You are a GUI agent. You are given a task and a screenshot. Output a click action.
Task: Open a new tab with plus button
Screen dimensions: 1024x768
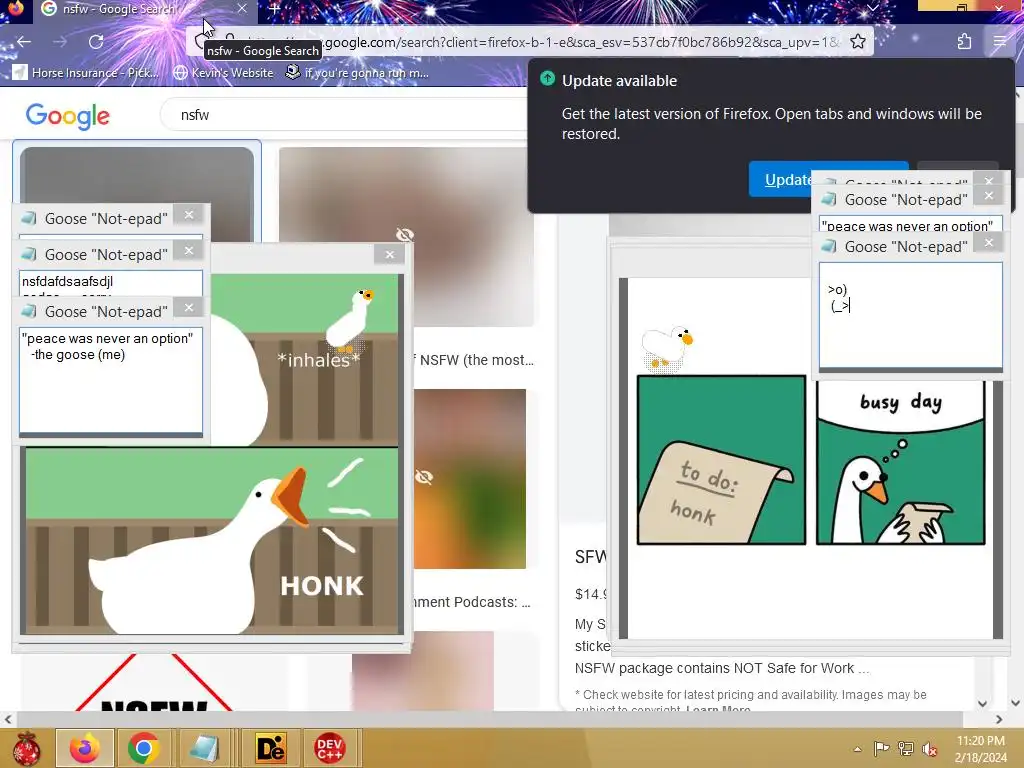pyautogui.click(x=275, y=9)
